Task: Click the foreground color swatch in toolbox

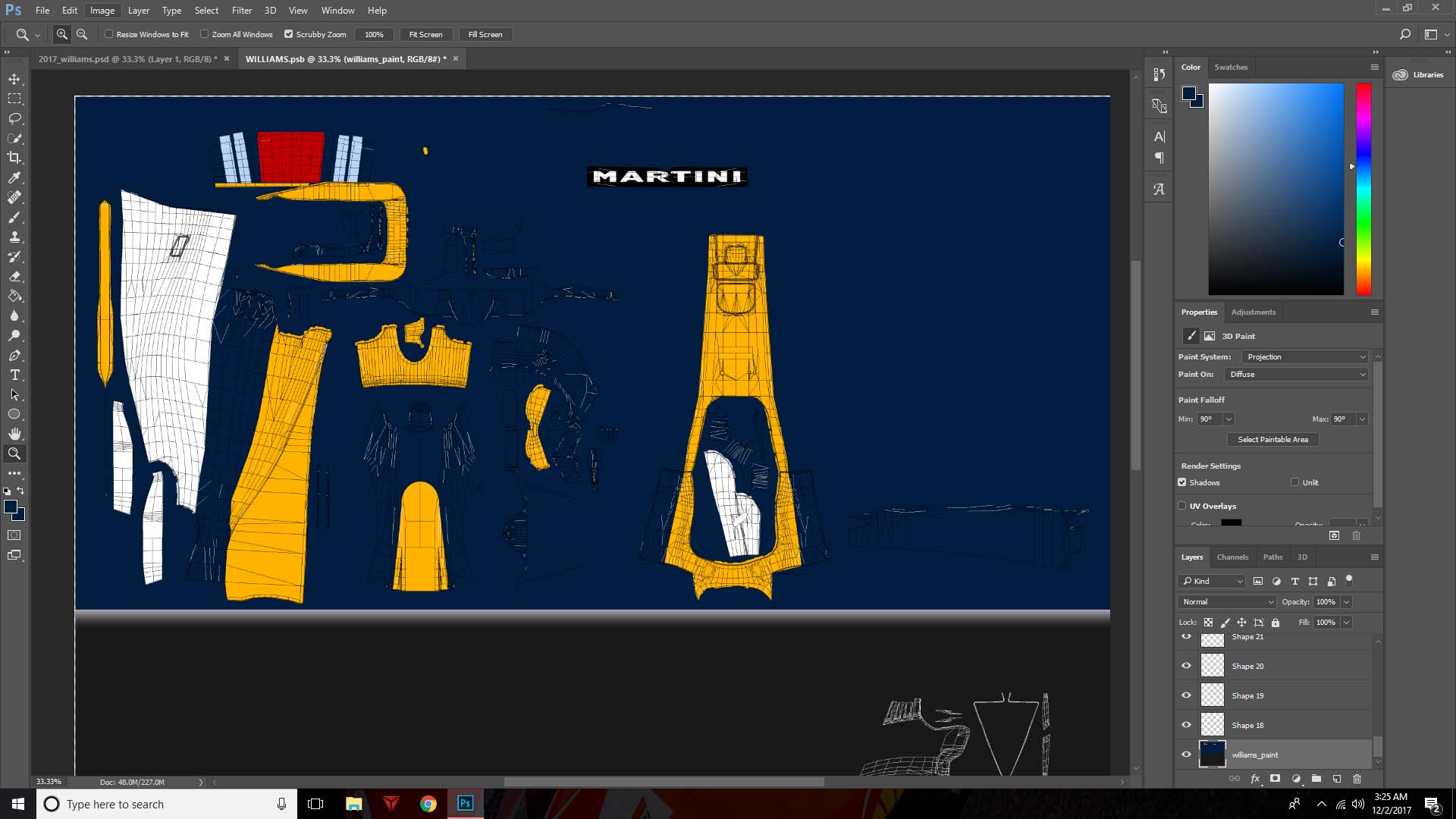Action: click(x=11, y=507)
